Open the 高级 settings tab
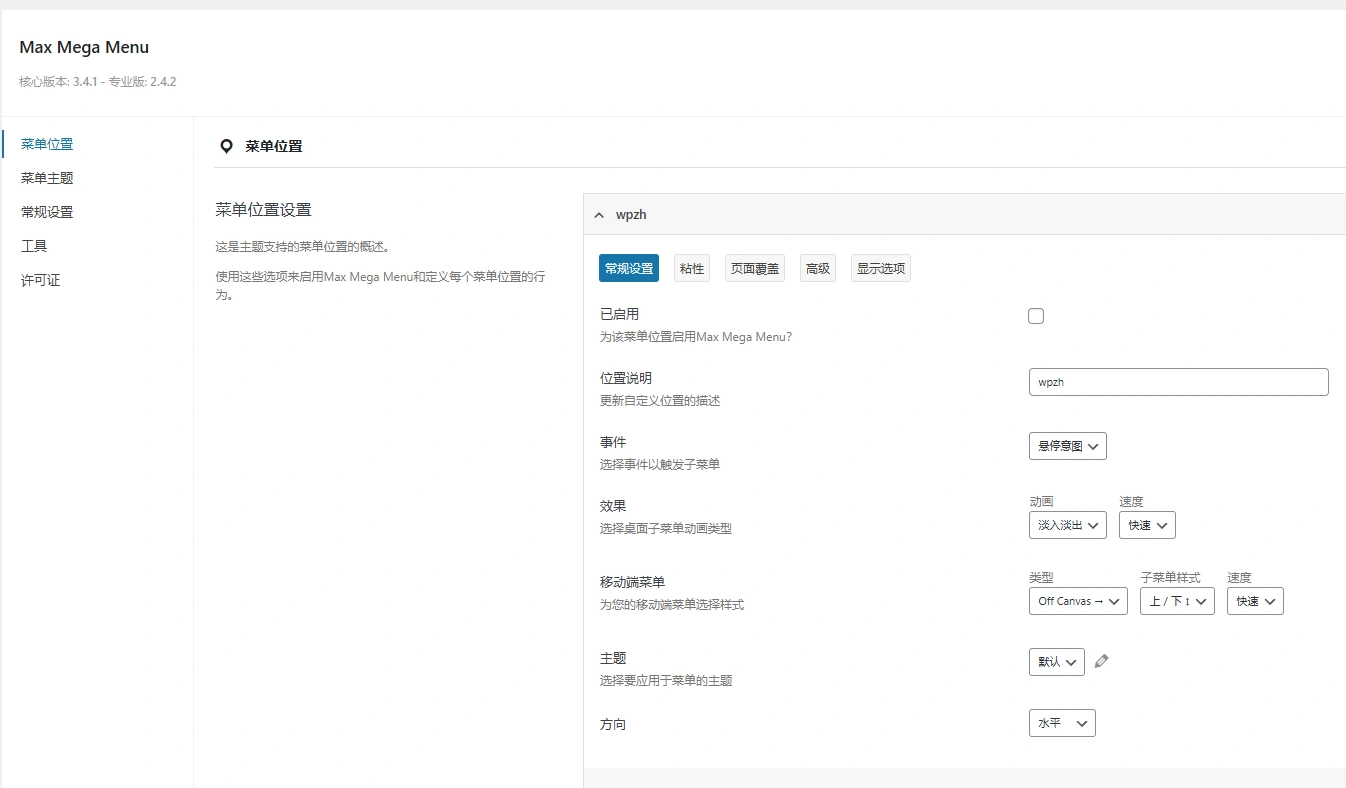 tap(817, 267)
